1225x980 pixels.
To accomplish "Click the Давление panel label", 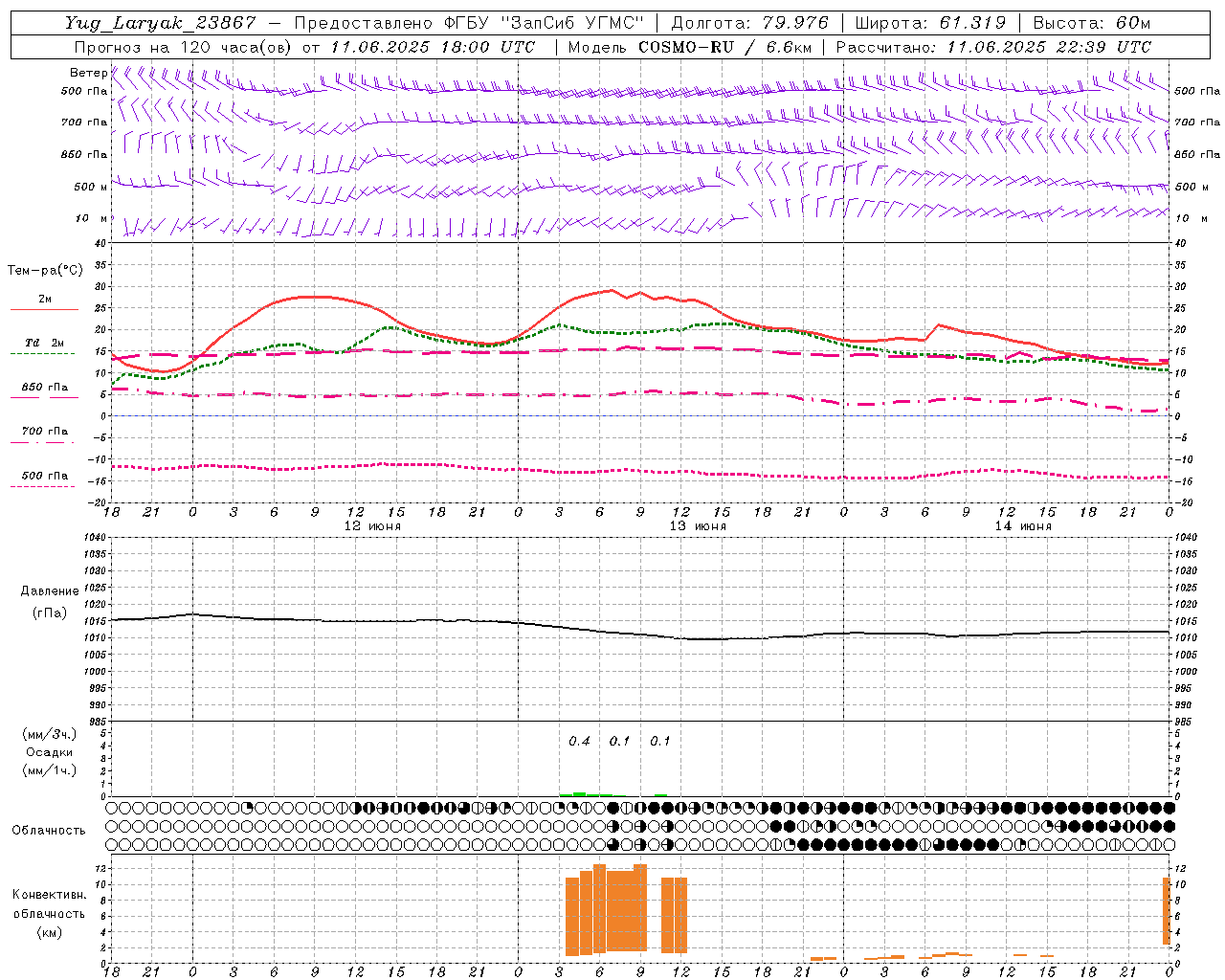I will [x=50, y=591].
